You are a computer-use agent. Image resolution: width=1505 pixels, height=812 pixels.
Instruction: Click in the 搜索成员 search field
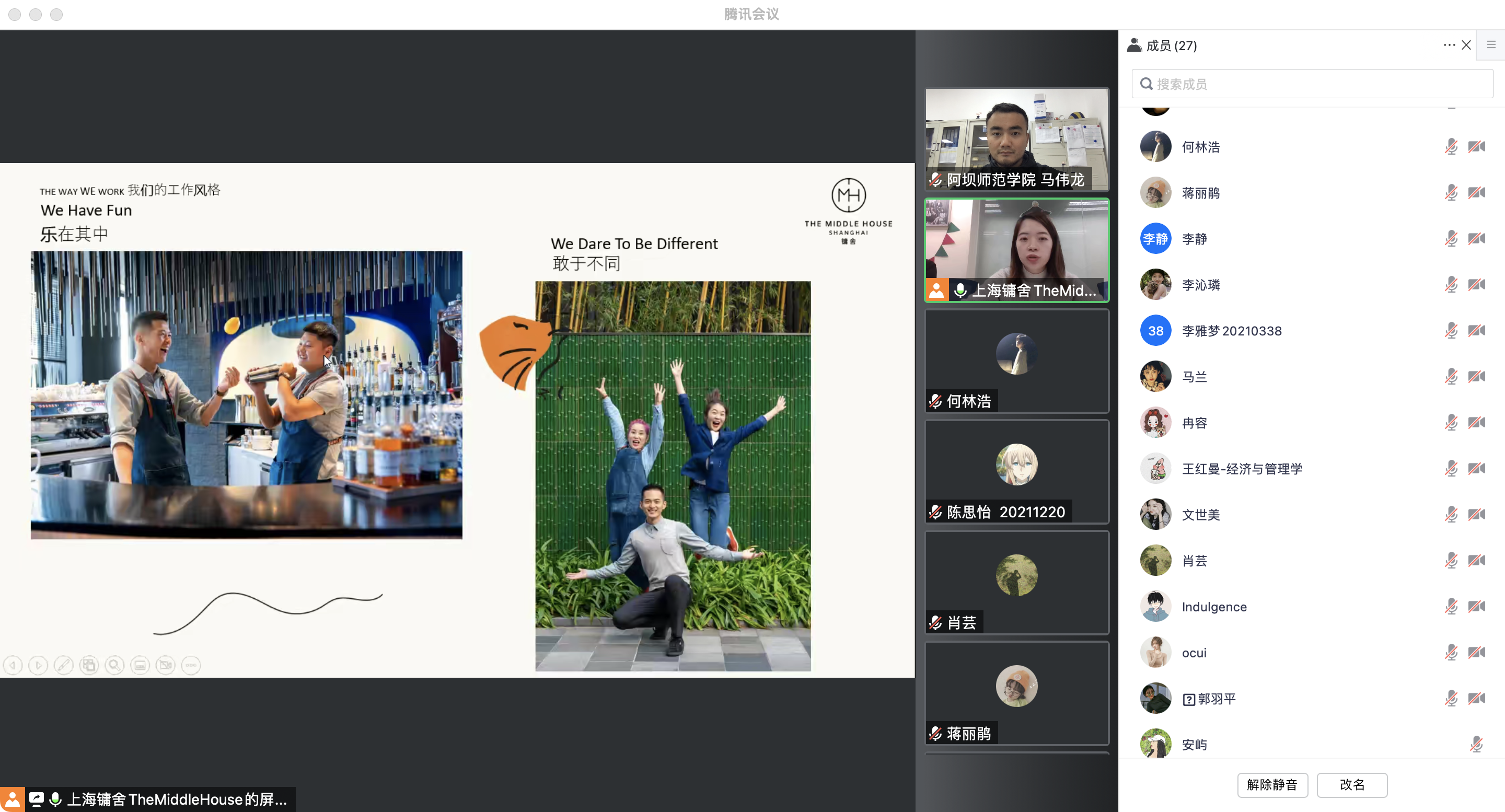pos(1312,84)
